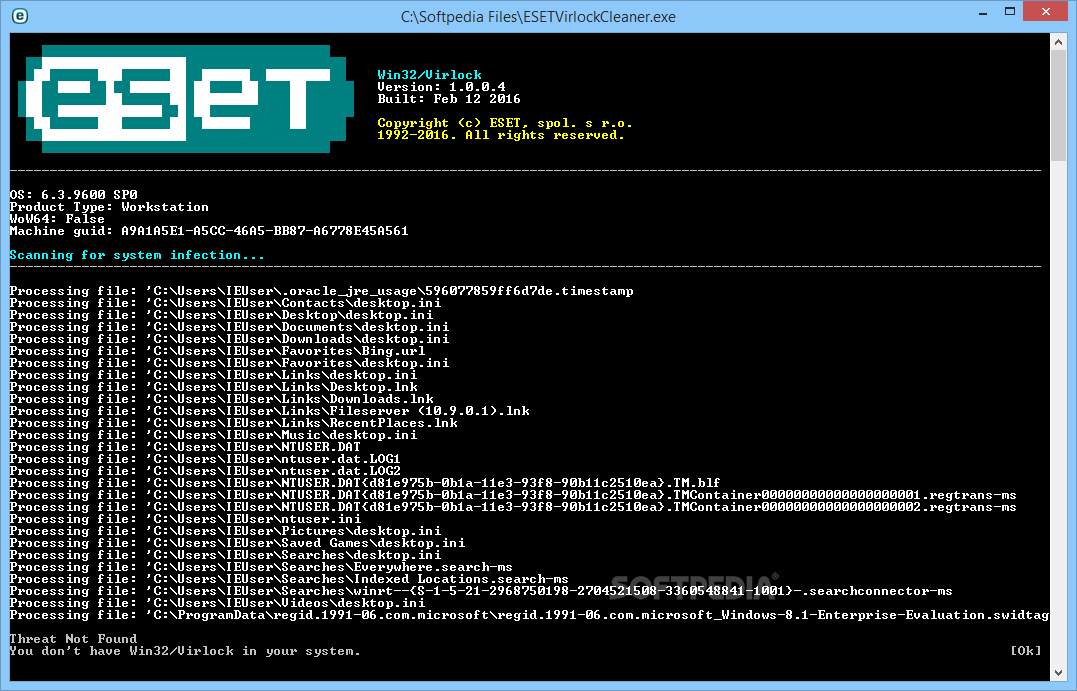This screenshot has width=1077, height=691.
Task: Click 'Scanning for system infection...' text
Action: (x=137, y=255)
